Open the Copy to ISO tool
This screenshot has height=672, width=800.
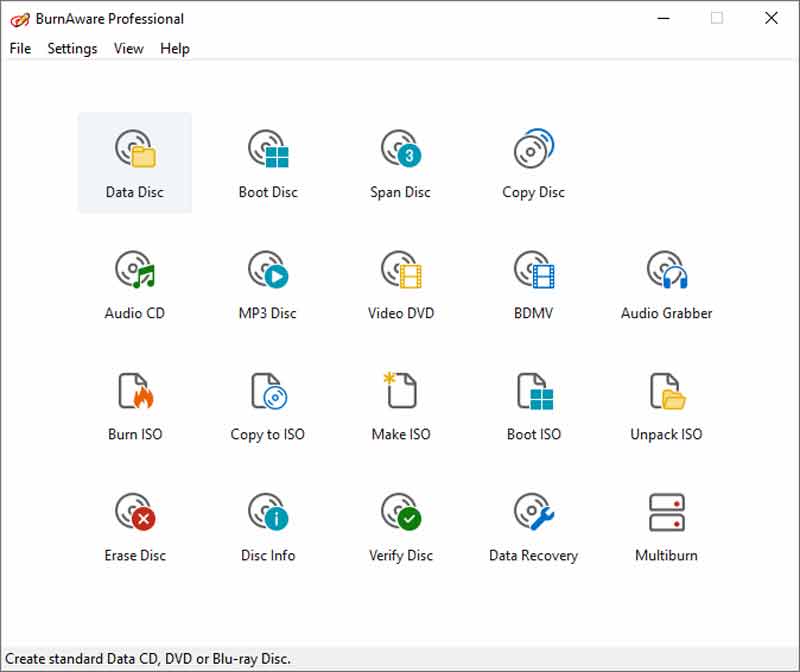(x=268, y=393)
